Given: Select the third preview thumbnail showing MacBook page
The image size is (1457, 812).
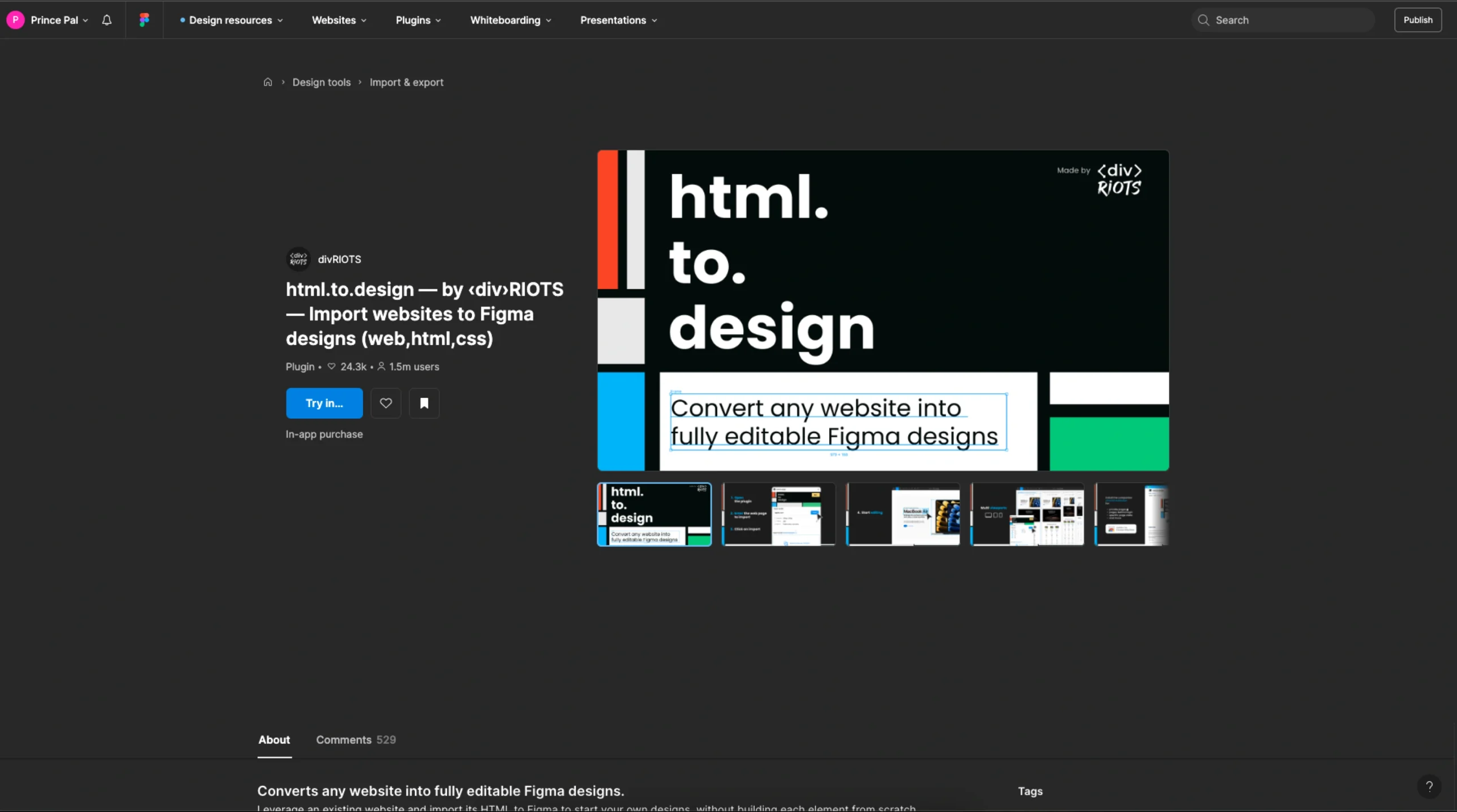Looking at the screenshot, I should [903, 514].
